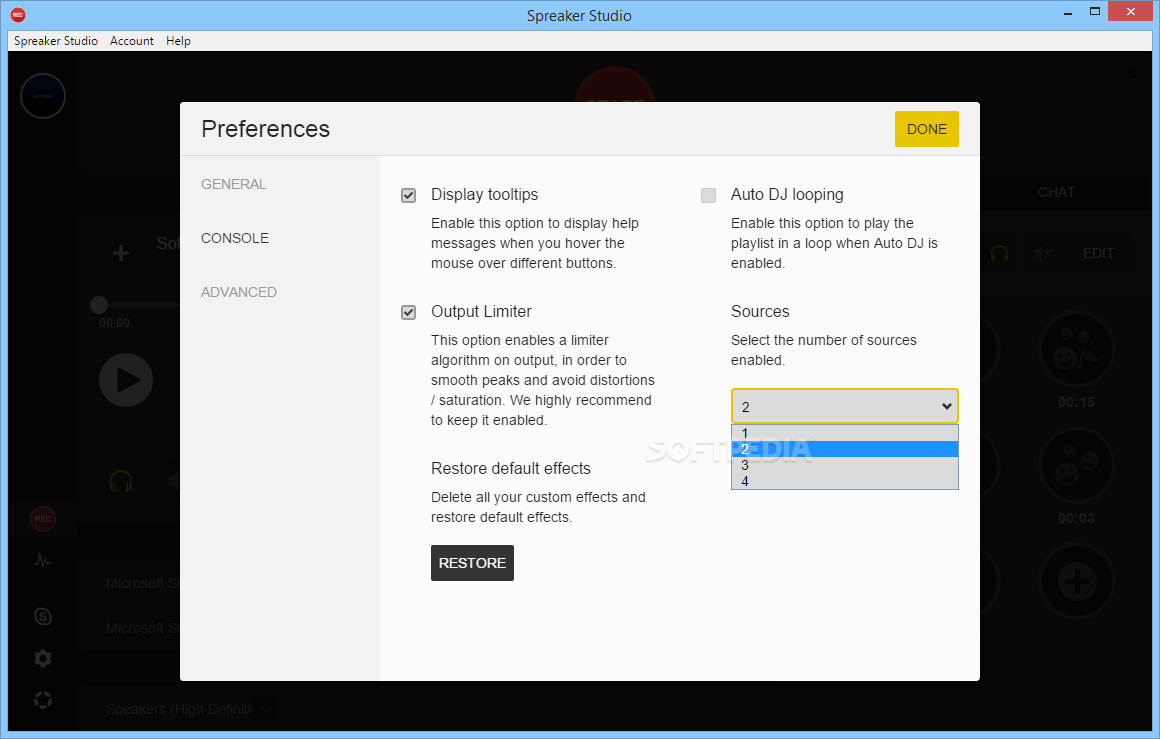The height and width of the screenshot is (739, 1160).
Task: Click RESTORE to reset default effects
Action: click(472, 563)
